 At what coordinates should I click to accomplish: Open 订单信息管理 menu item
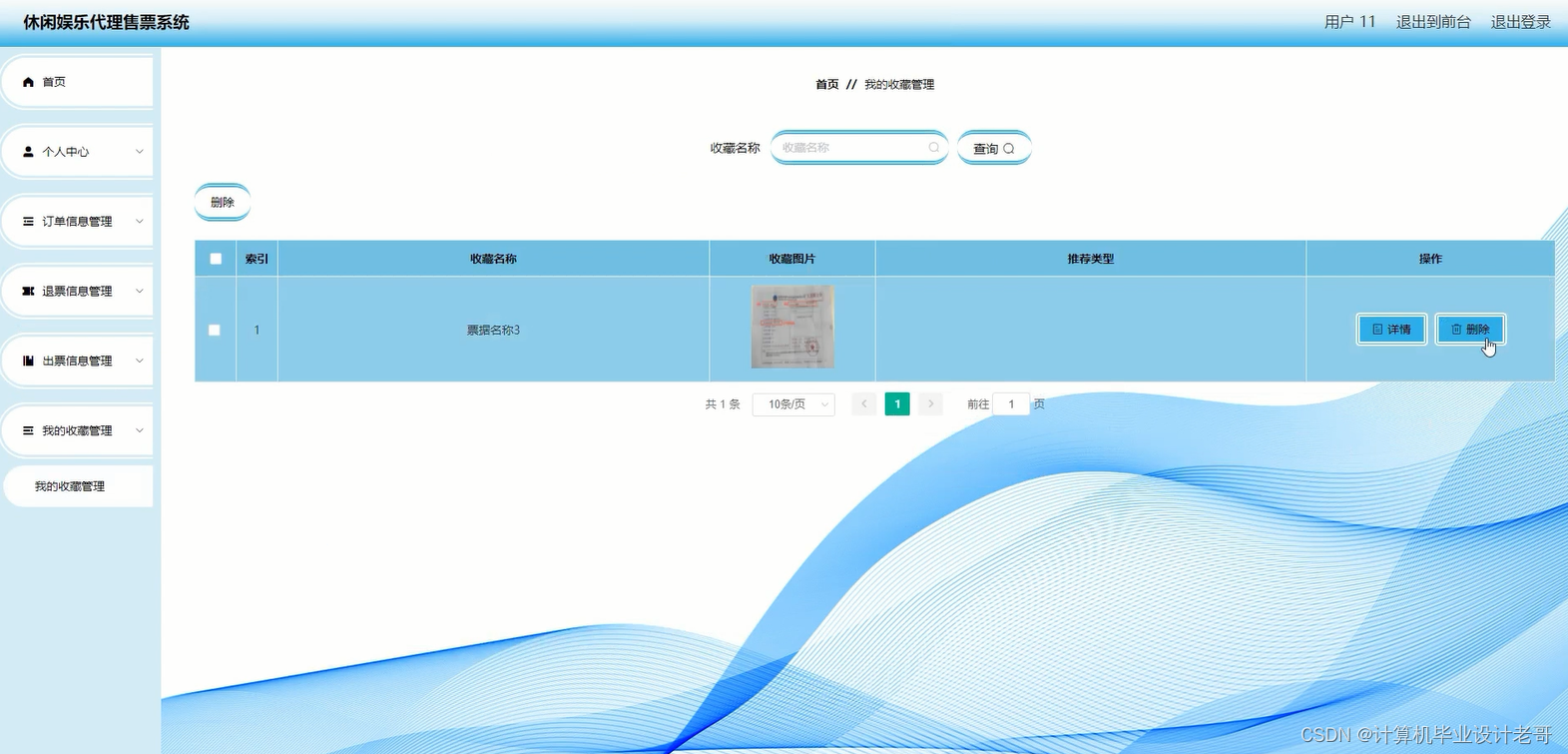pos(79,222)
